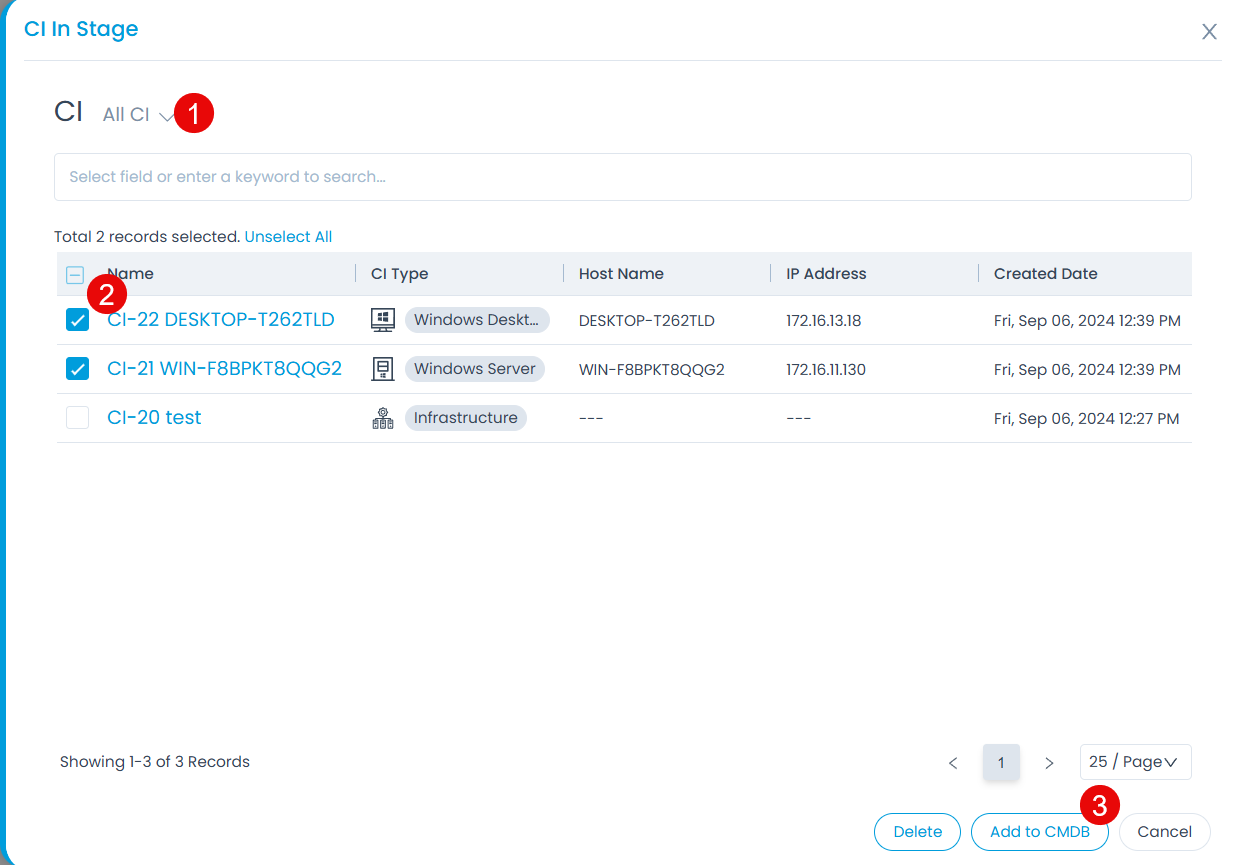The image size is (1238, 865).
Task: Click the Unselect All link
Action: point(288,237)
